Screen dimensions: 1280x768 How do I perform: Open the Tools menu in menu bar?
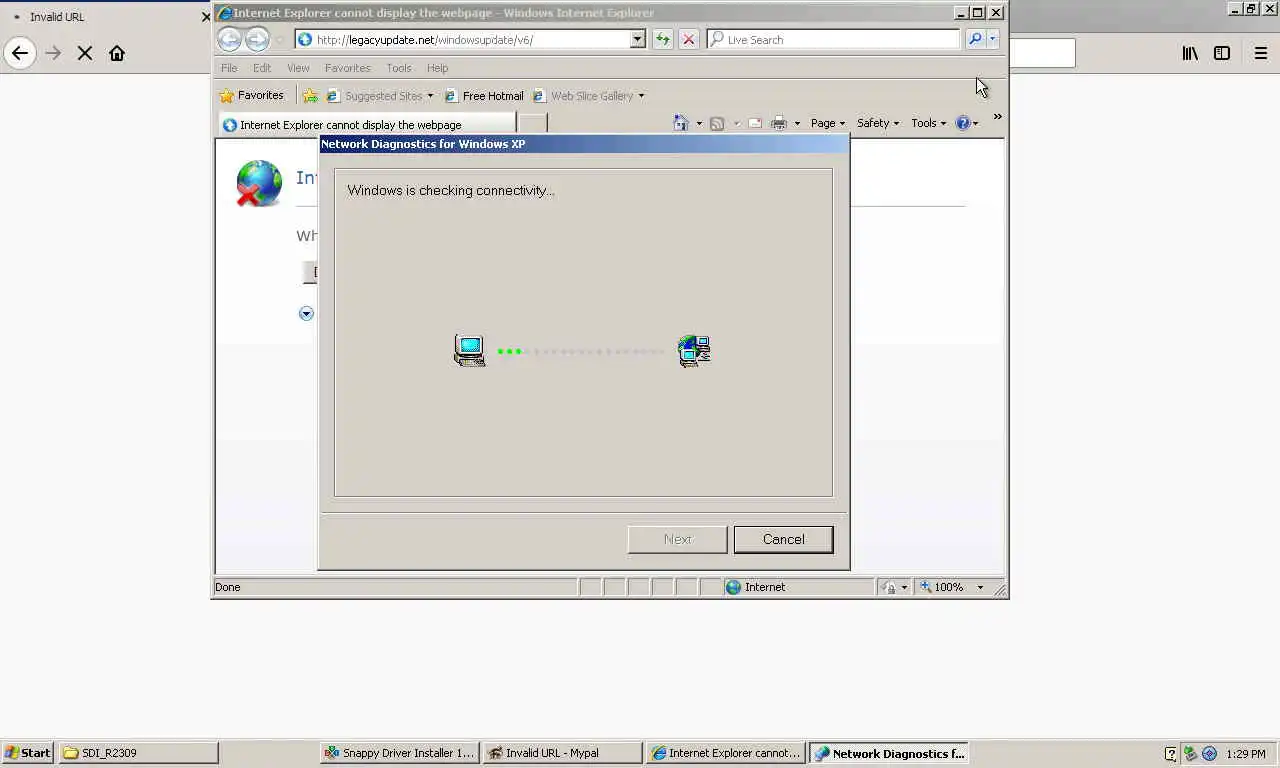pyautogui.click(x=399, y=68)
